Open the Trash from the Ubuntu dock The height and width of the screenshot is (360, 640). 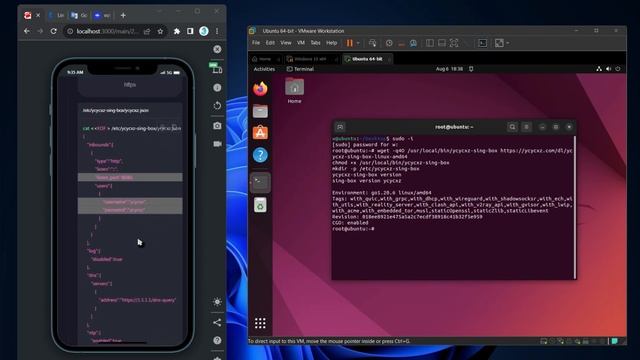(260, 205)
